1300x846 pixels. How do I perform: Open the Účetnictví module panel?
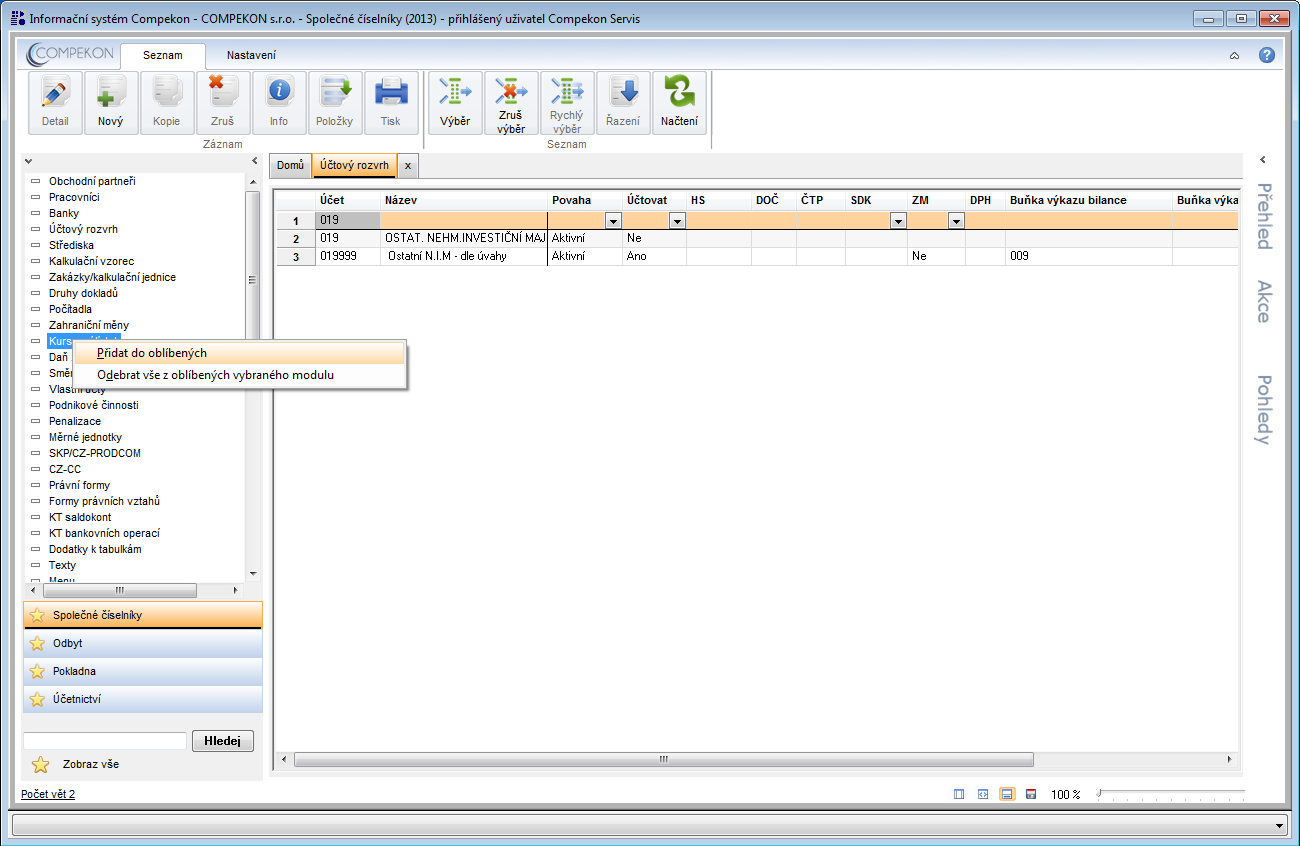point(142,699)
